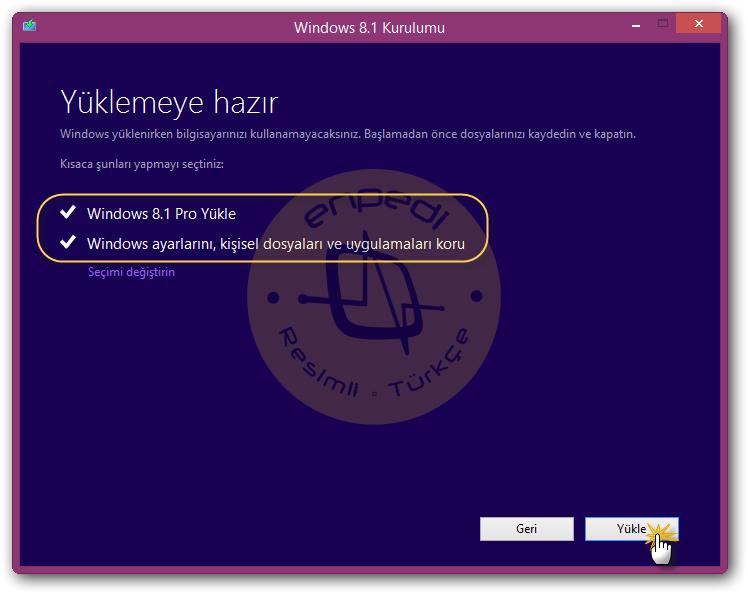The image size is (748, 594).
Task: Close the Windows 8.1 Kurulumu window
Action: [x=698, y=23]
